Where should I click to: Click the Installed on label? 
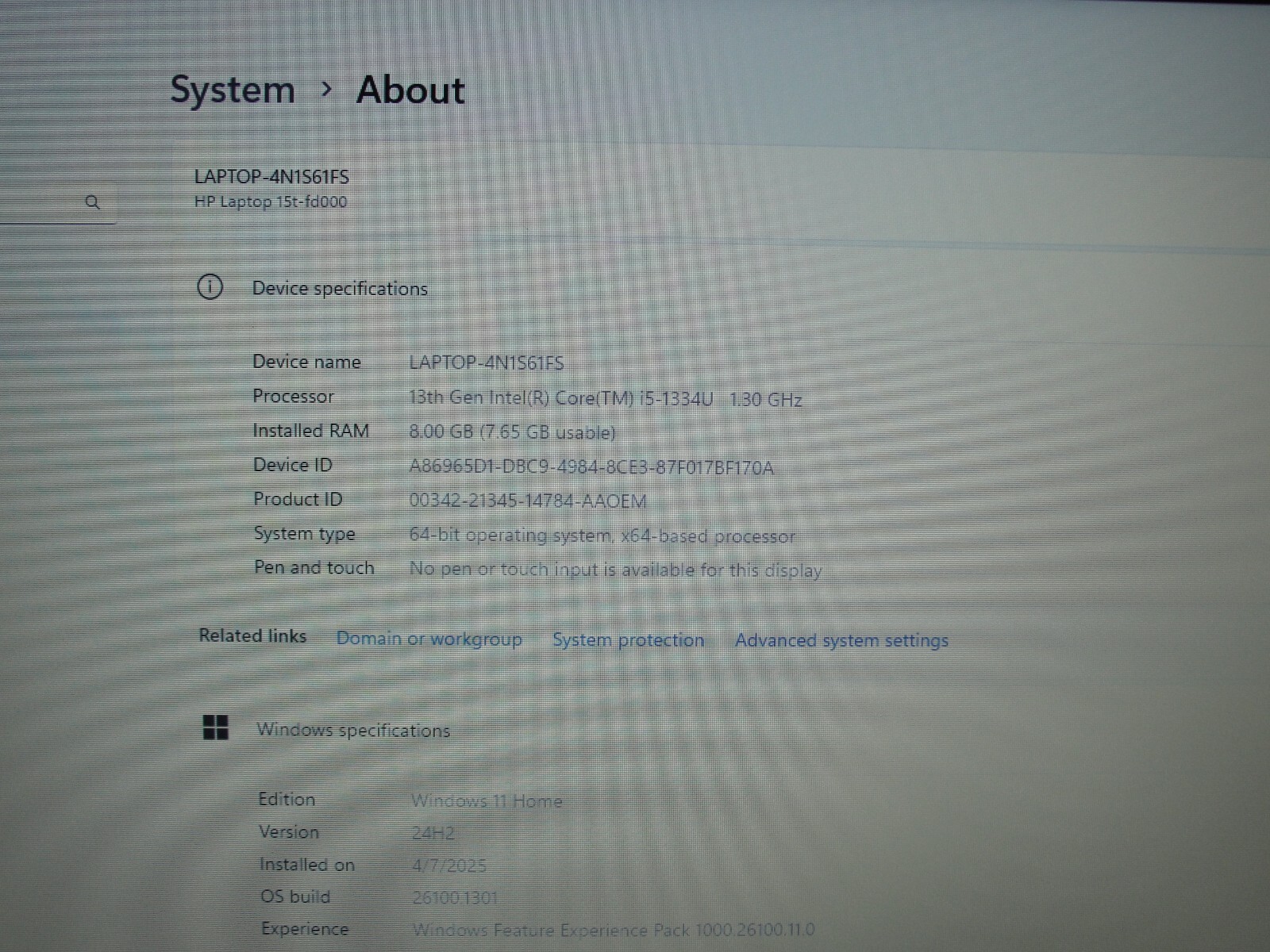pyautogui.click(x=307, y=865)
